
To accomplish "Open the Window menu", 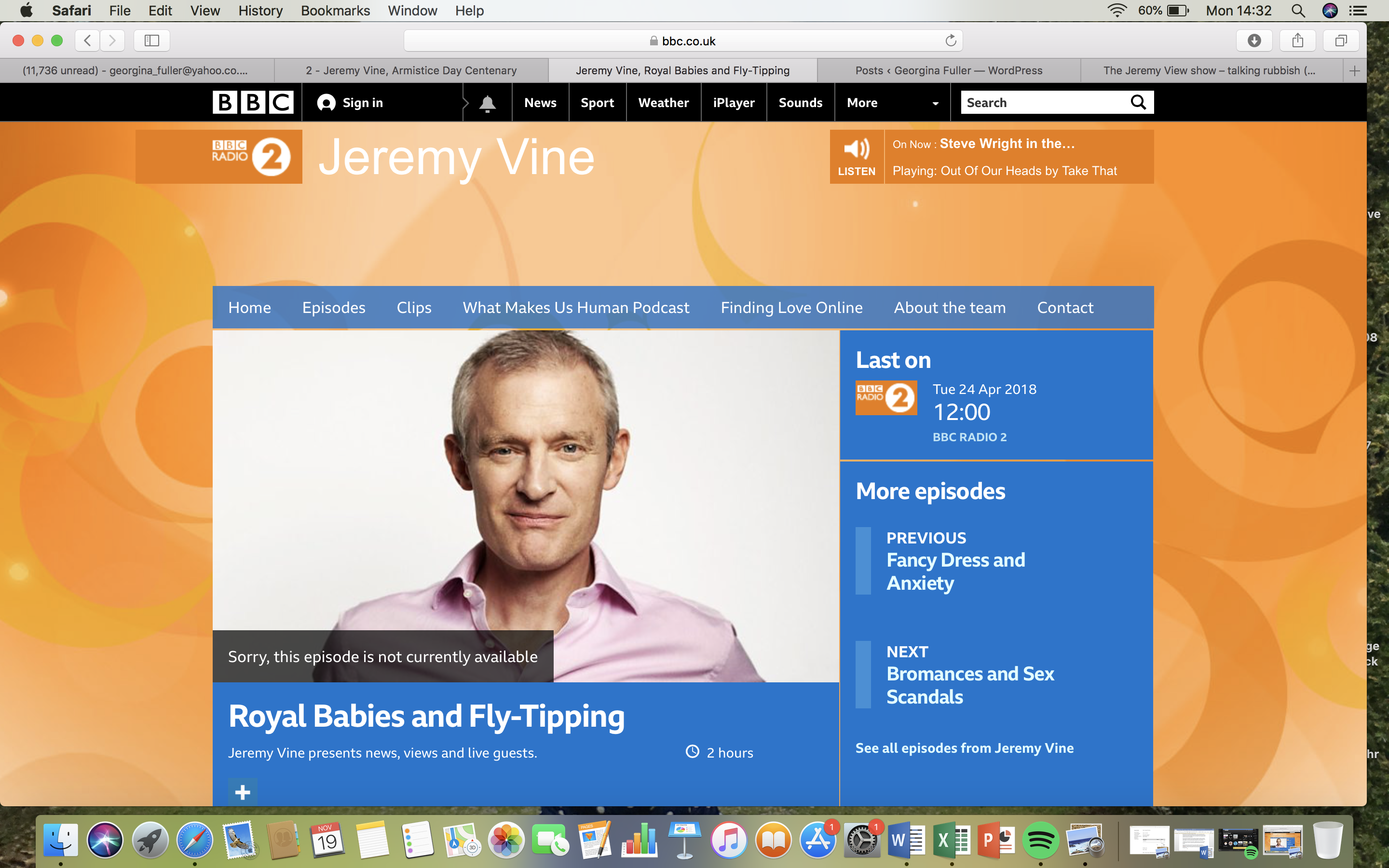I will tap(412, 10).
